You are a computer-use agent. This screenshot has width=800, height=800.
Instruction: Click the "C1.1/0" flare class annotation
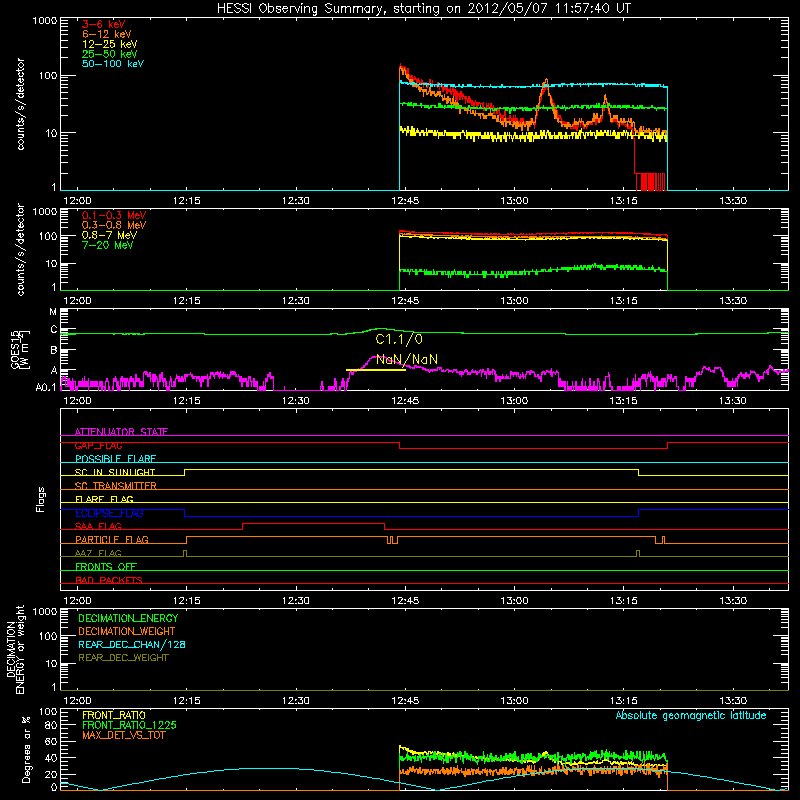click(399, 339)
